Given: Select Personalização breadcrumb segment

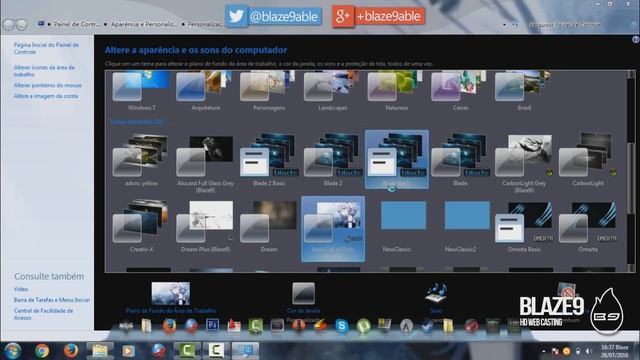Looking at the screenshot, I should pos(205,24).
